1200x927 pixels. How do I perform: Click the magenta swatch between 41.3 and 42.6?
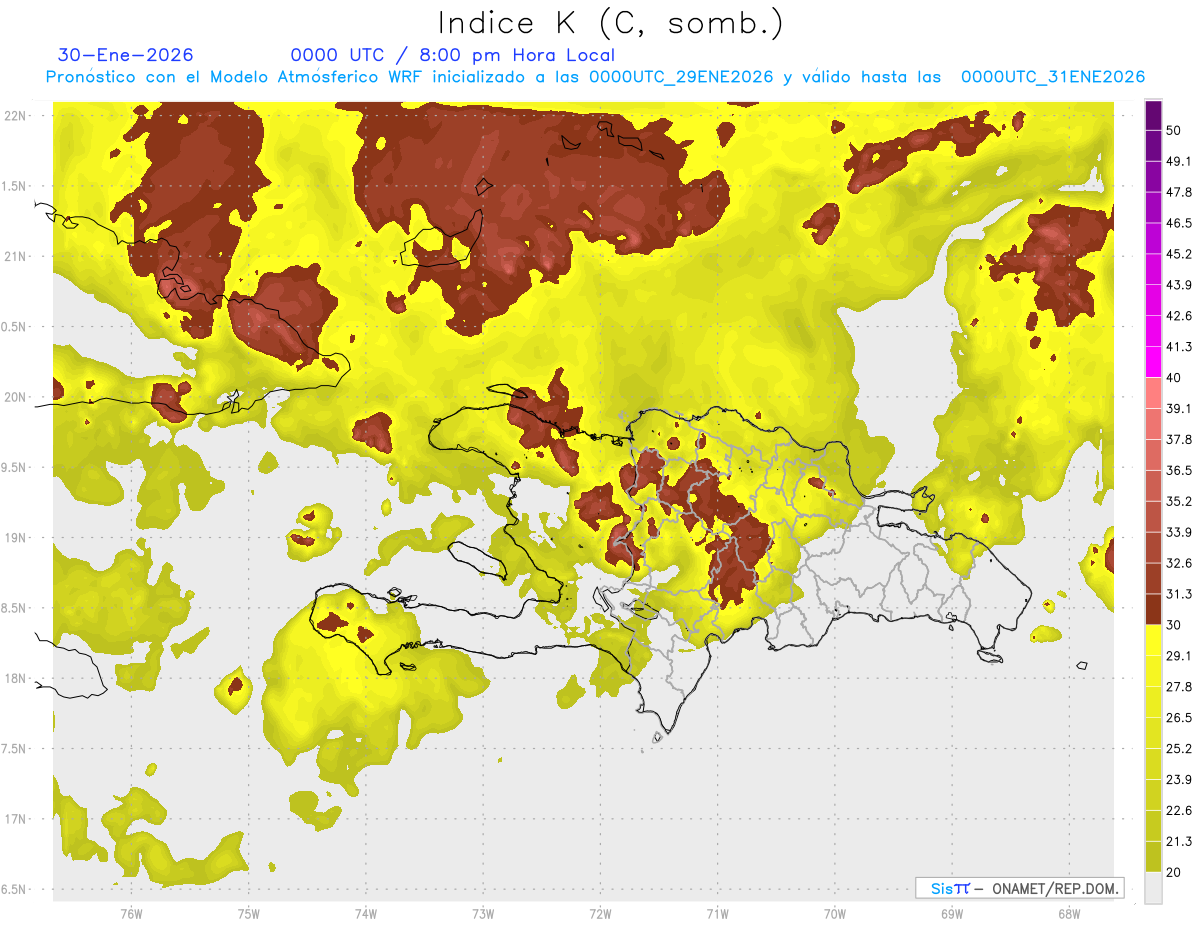(x=1153, y=331)
